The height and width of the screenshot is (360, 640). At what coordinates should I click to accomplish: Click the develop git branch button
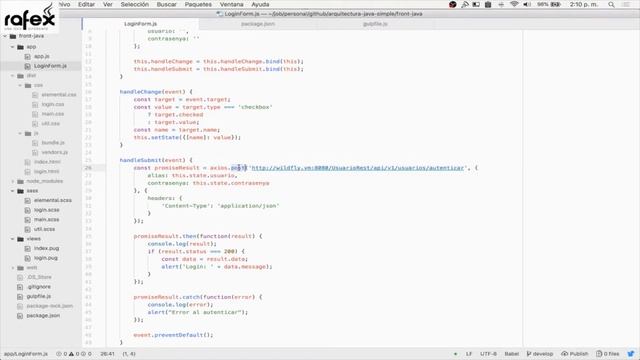pos(540,354)
